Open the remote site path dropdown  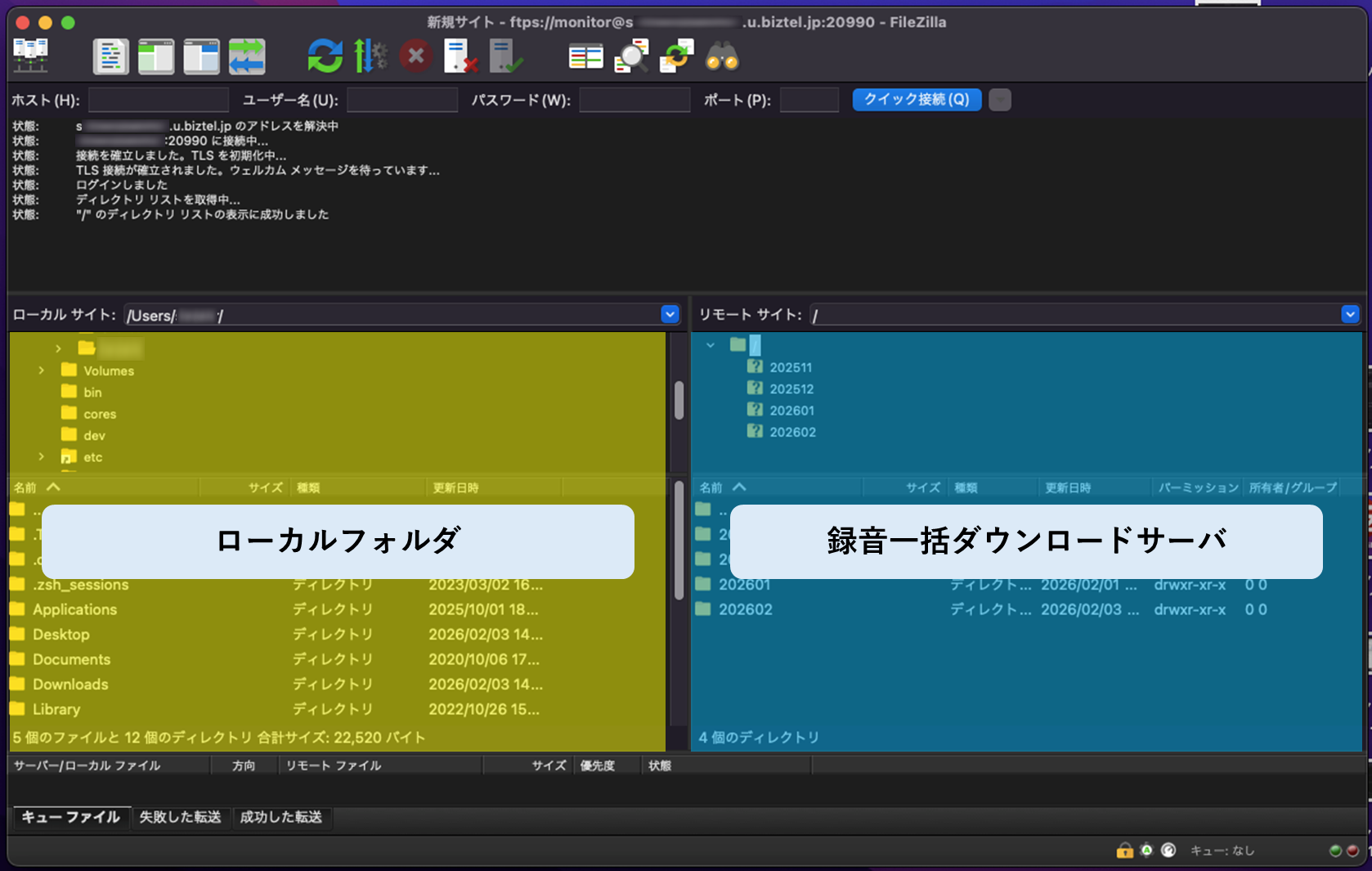coord(1349,315)
